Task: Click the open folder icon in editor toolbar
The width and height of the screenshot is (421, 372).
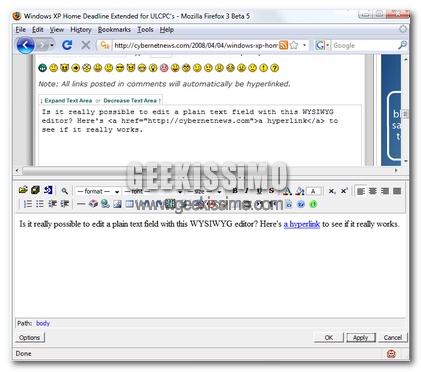Action: [x=23, y=190]
